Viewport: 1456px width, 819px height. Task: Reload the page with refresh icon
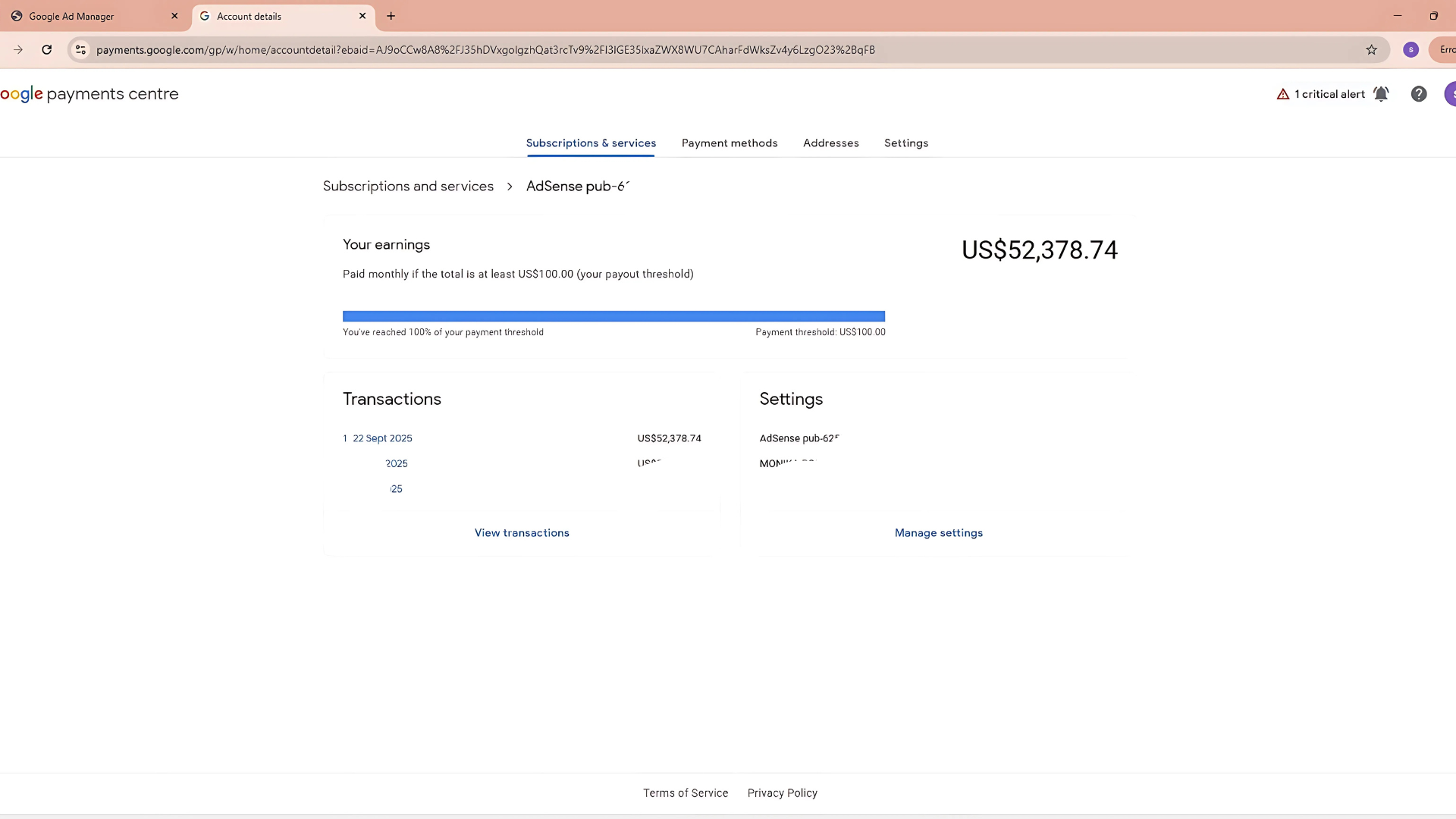click(x=47, y=50)
